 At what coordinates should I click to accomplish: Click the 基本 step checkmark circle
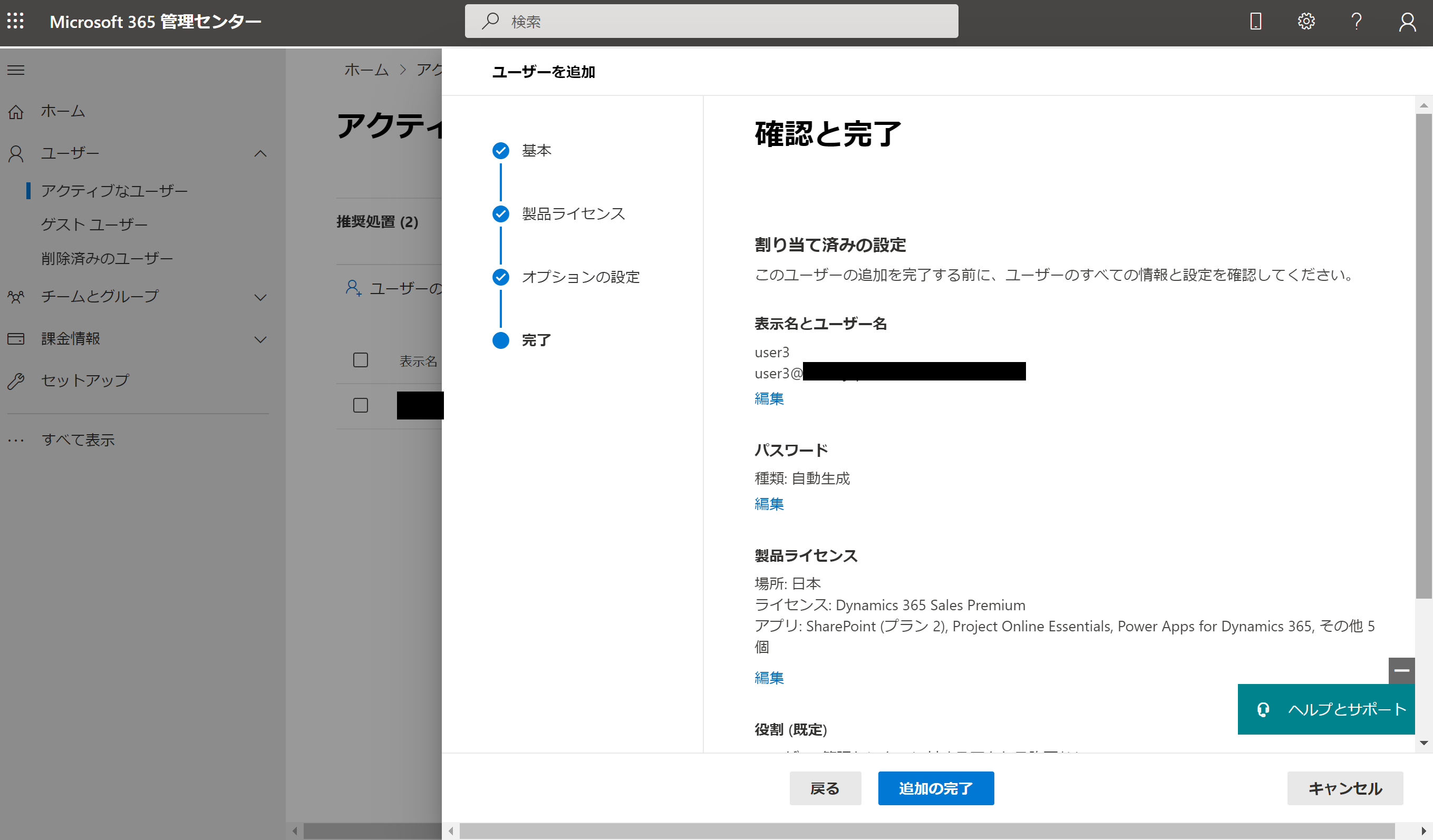pyautogui.click(x=500, y=151)
